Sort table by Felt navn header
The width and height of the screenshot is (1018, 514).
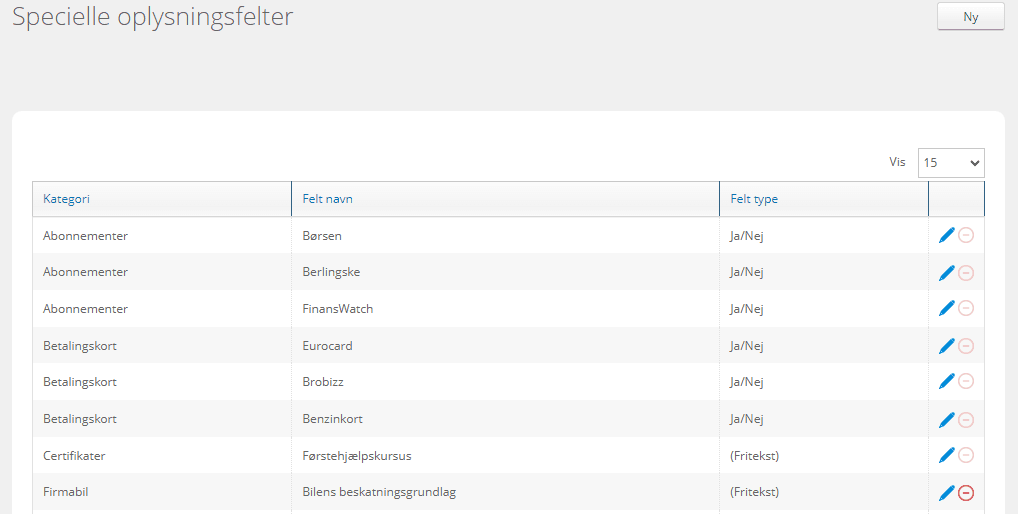[x=328, y=199]
